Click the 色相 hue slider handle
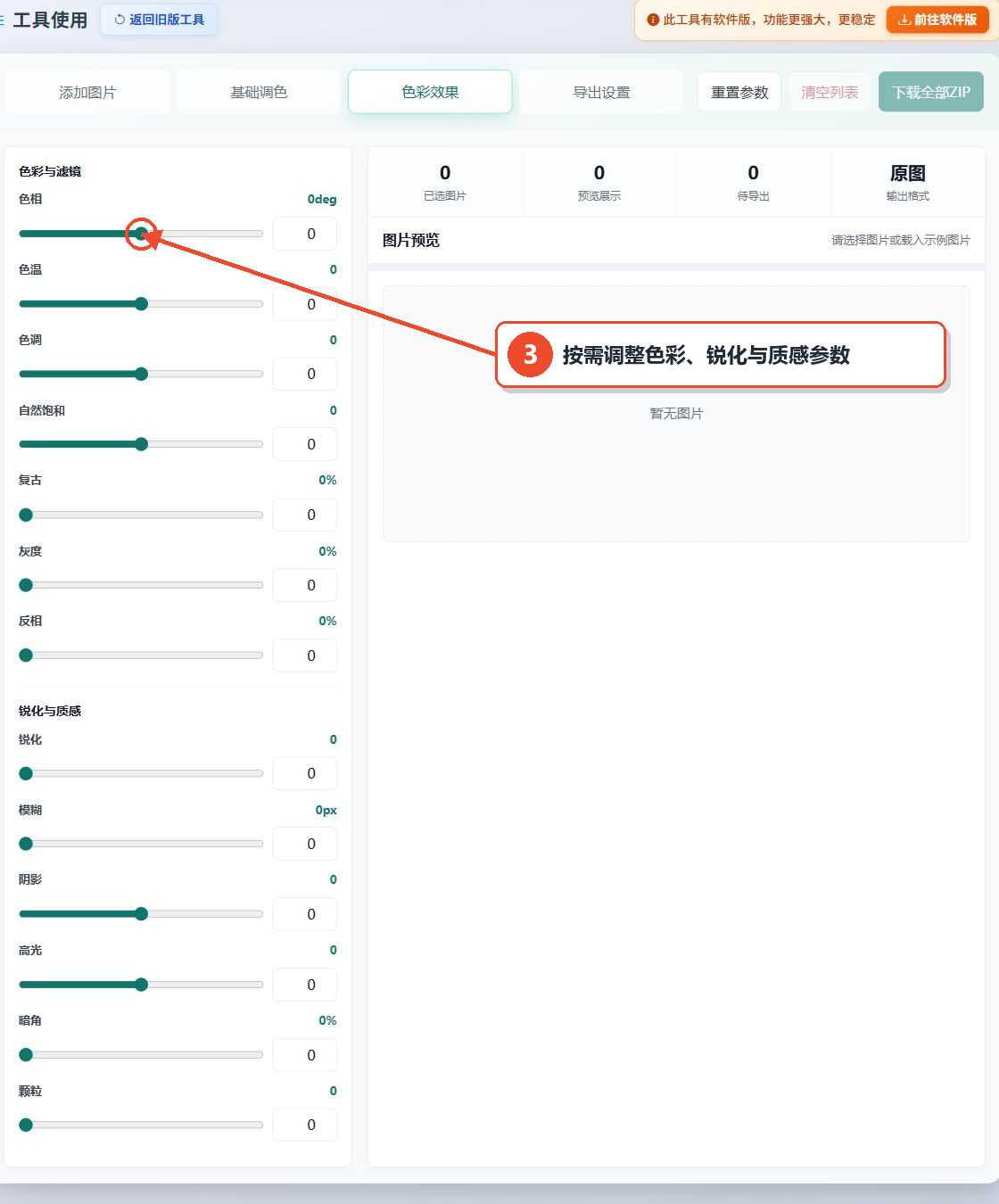The width and height of the screenshot is (999, 1204). click(x=141, y=234)
